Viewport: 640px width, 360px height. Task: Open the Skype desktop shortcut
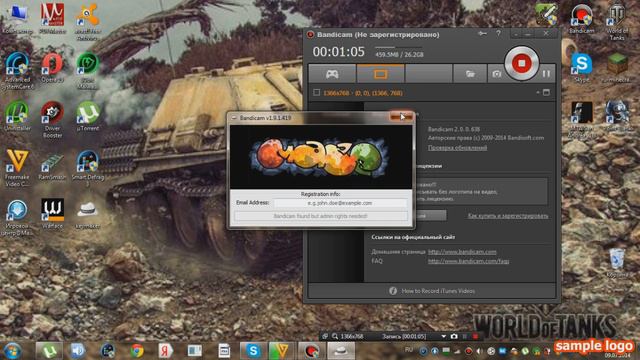click(582, 67)
